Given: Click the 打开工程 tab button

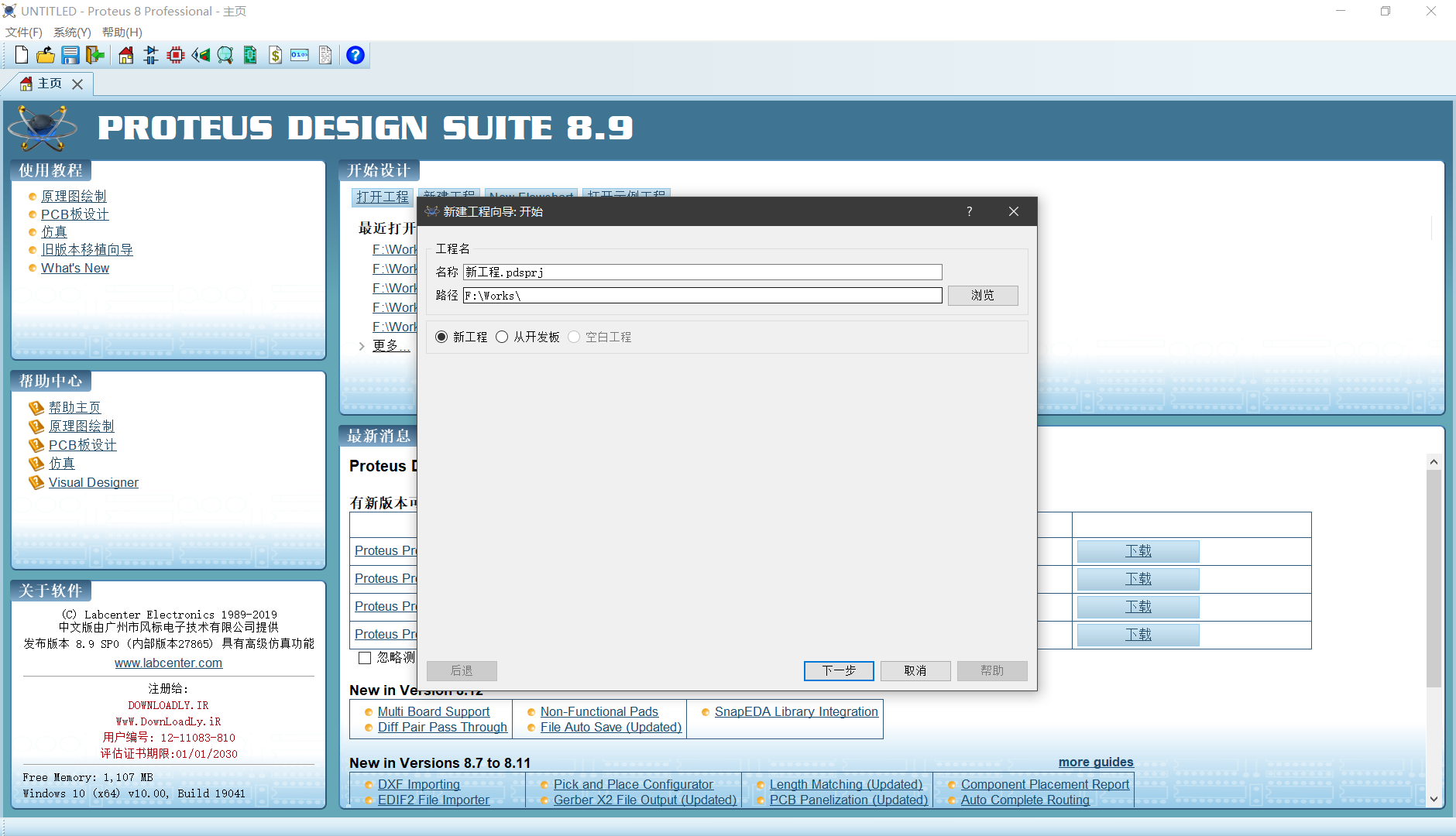Looking at the screenshot, I should pos(383,197).
